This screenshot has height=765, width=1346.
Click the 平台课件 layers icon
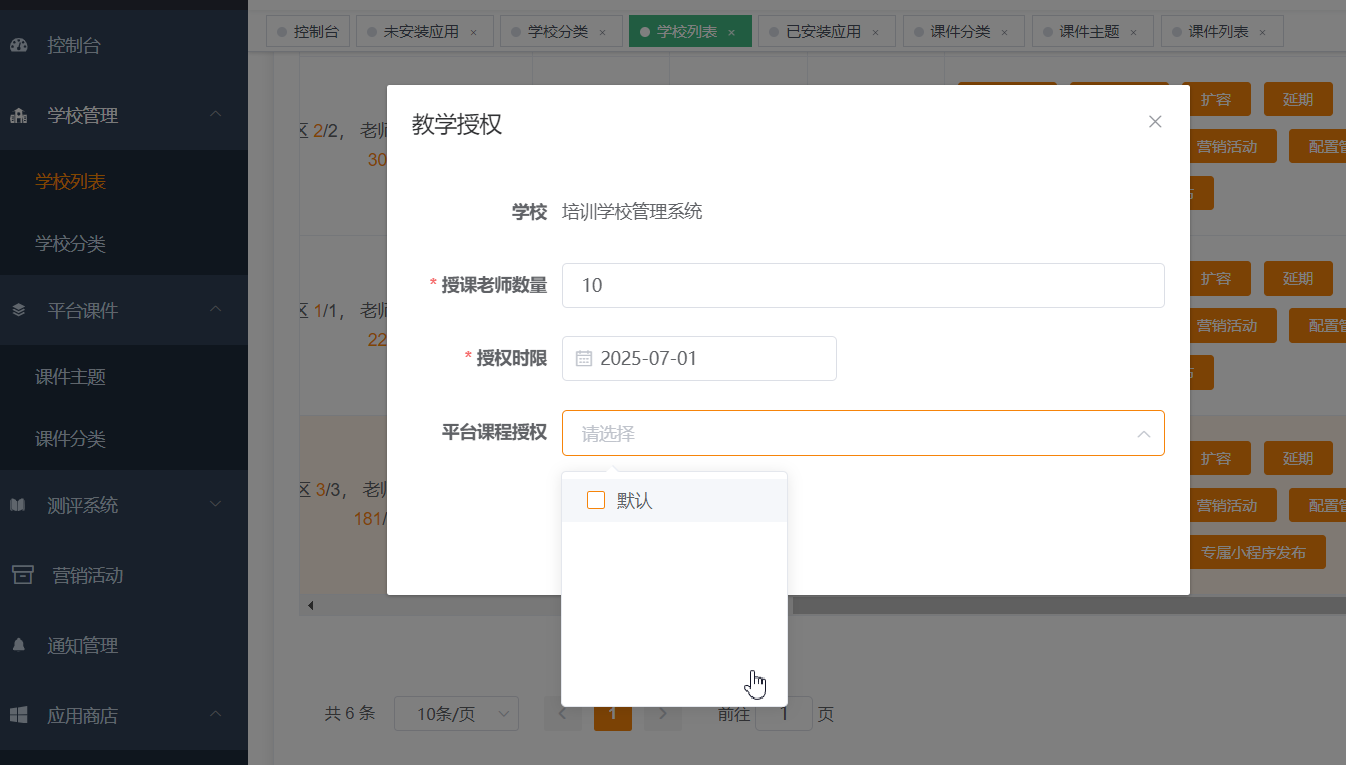pos(19,310)
